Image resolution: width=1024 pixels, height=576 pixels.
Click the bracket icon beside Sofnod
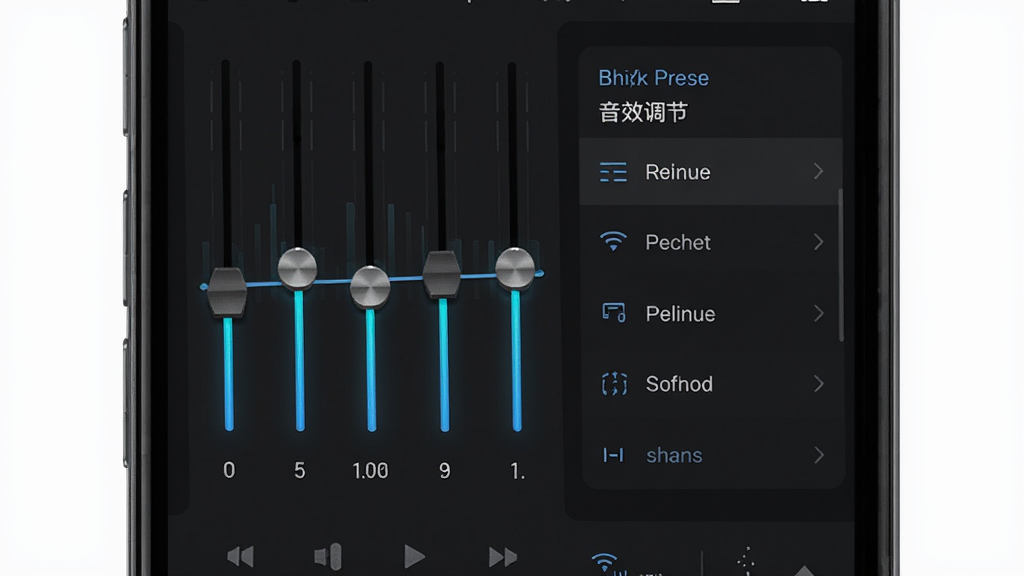tap(614, 384)
